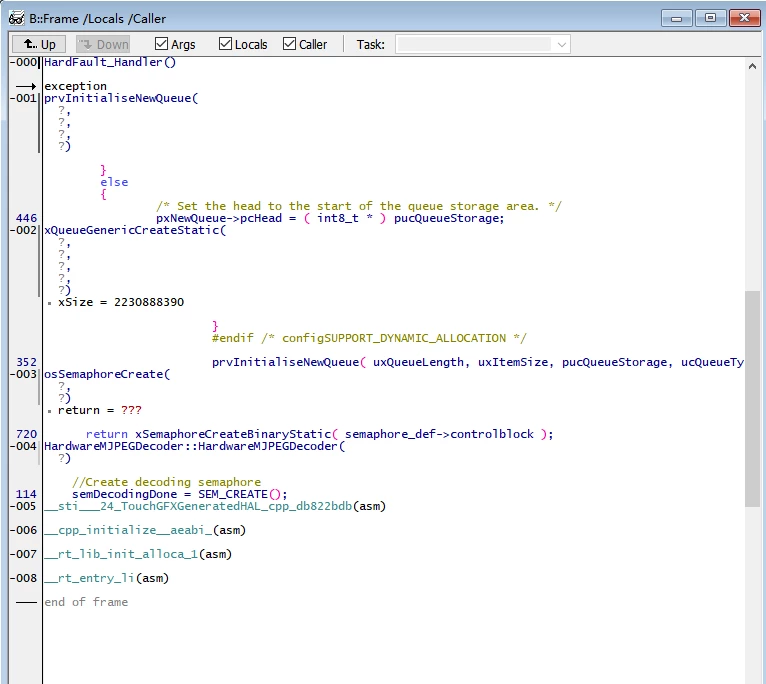This screenshot has width=766, height=684.
Task: Click the scroll up arrow
Action: (752, 66)
